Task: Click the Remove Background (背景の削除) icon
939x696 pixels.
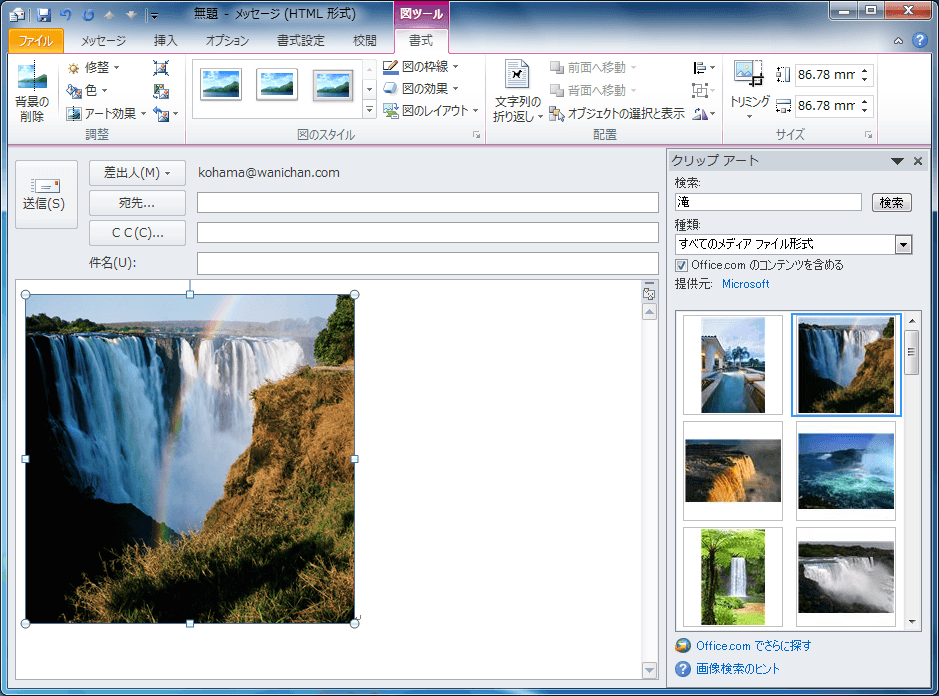Action: point(32,92)
